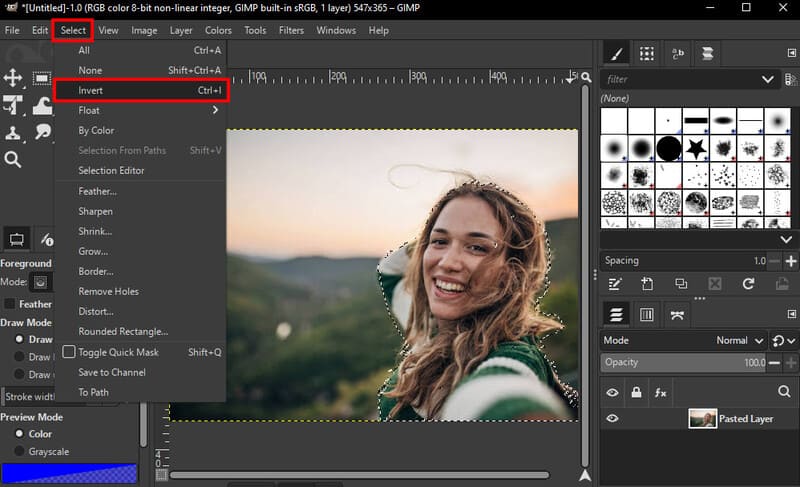Click the zoom icon at ruler corner
Image resolution: width=800 pixels, height=487 pixels.
click(586, 78)
